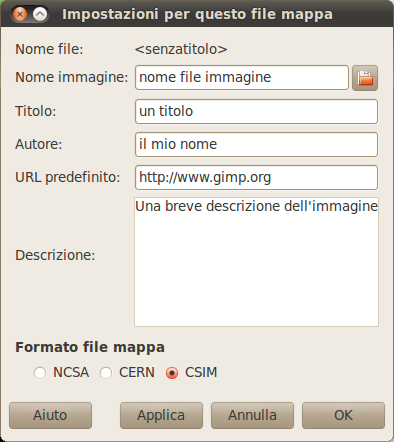Focus the Titolo field
Viewport: 394px width, 442px height.
256,111
